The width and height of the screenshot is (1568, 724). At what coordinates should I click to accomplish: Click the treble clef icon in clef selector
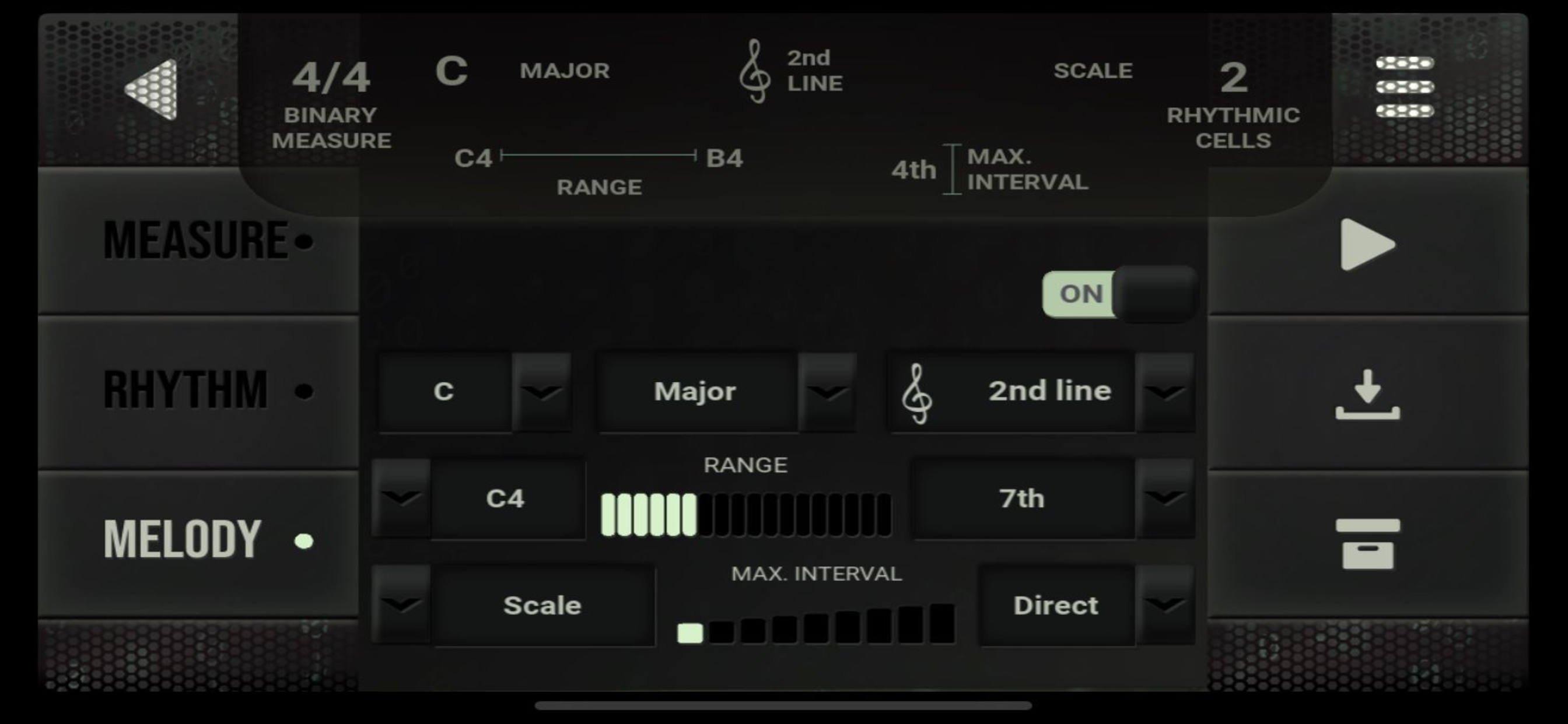click(x=916, y=393)
